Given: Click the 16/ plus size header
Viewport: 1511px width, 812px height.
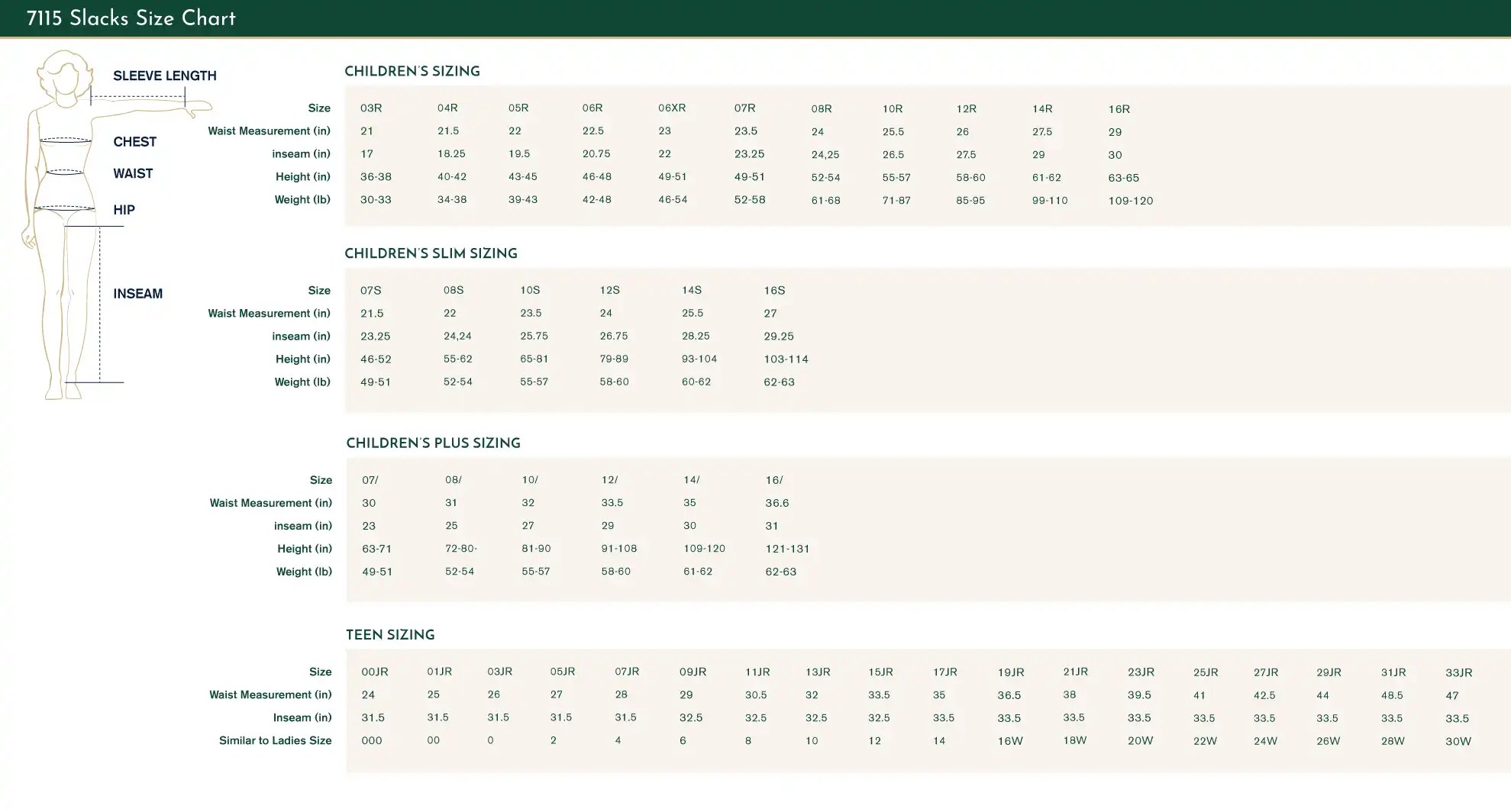Looking at the screenshot, I should pyautogui.click(x=774, y=480).
